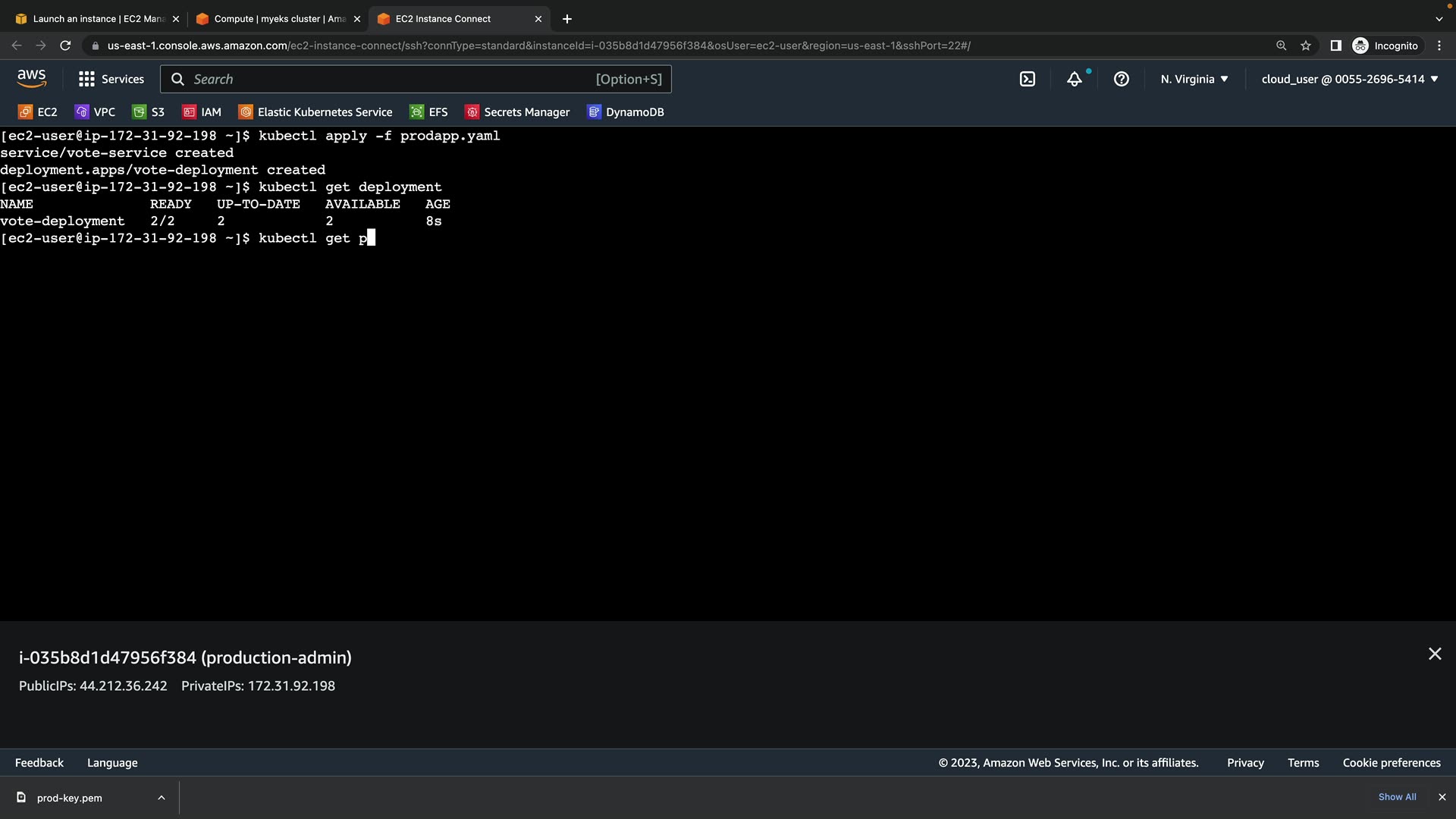The width and height of the screenshot is (1456, 819).
Task: Click the Cookie preferences link
Action: 1391,763
